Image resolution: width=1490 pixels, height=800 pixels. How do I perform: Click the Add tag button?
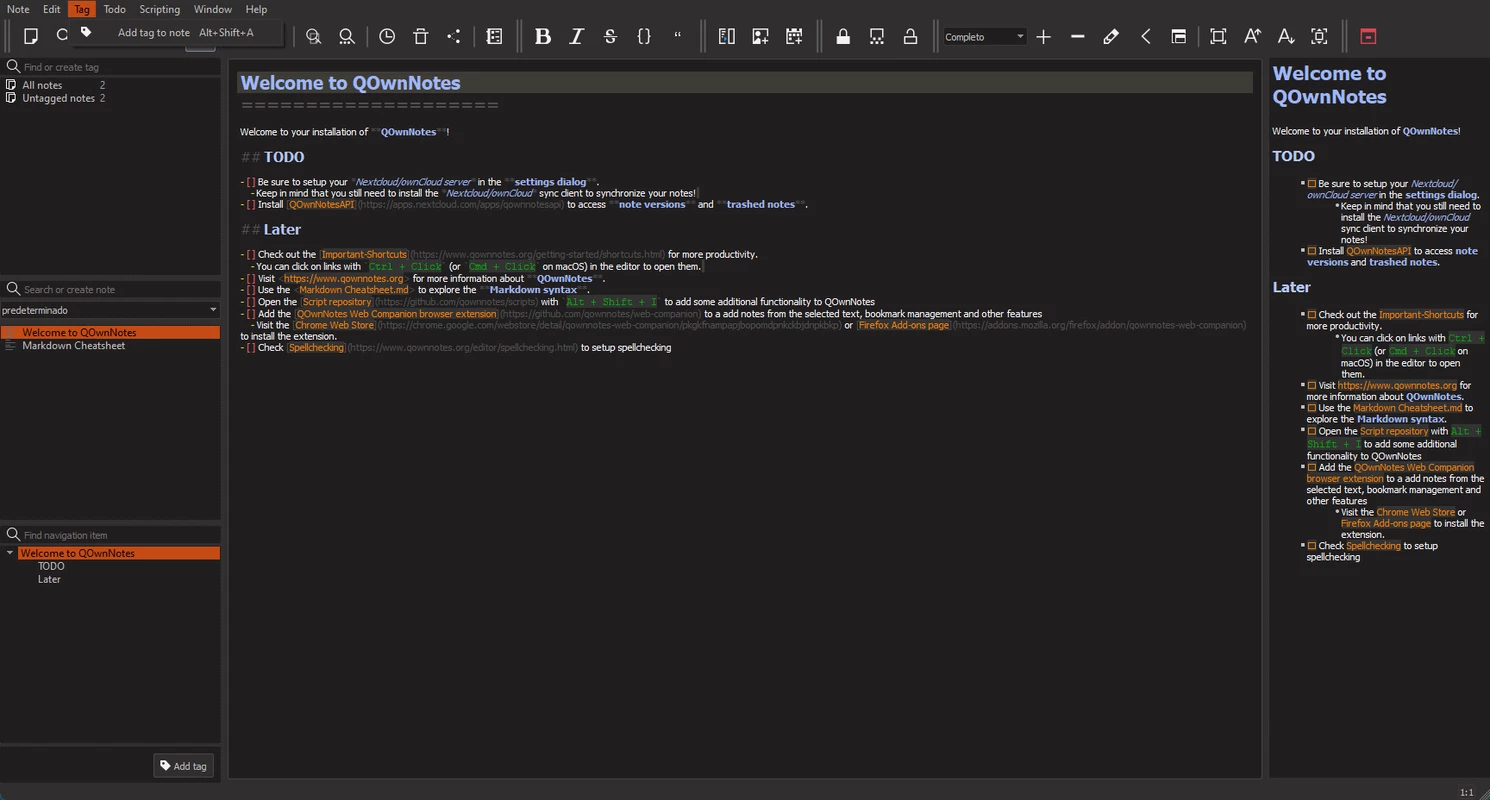(x=184, y=766)
